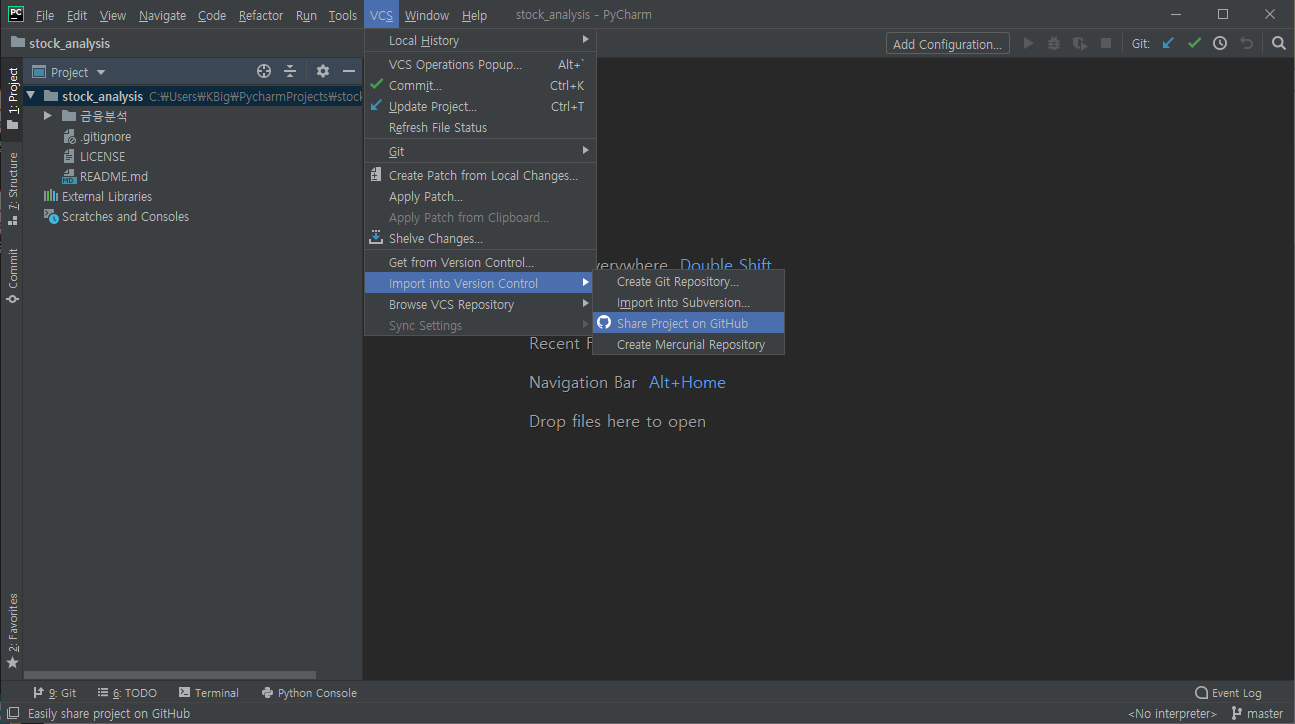Open the Refactor menu
Viewport: 1295px width, 724px height.
(261, 15)
